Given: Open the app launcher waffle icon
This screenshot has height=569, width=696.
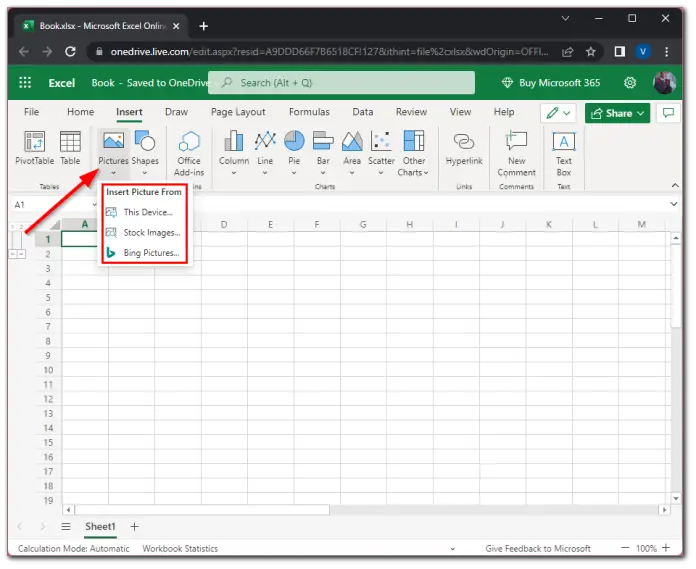Looking at the screenshot, I should (x=25, y=83).
